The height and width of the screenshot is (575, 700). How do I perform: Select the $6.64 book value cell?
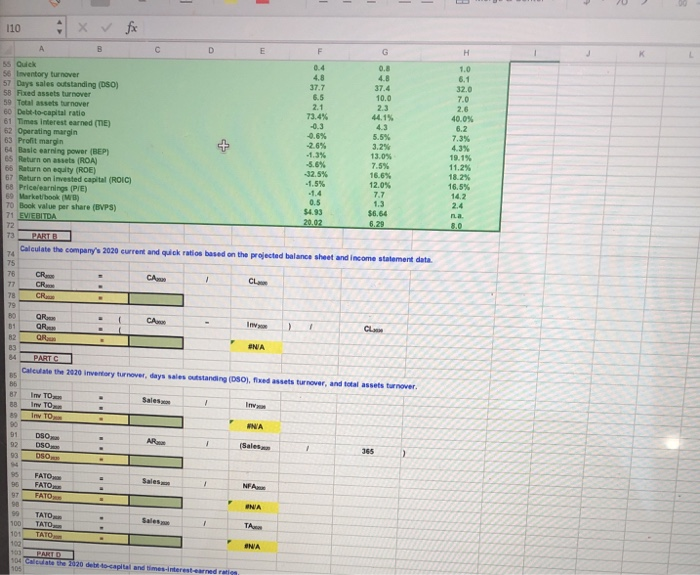pos(377,213)
